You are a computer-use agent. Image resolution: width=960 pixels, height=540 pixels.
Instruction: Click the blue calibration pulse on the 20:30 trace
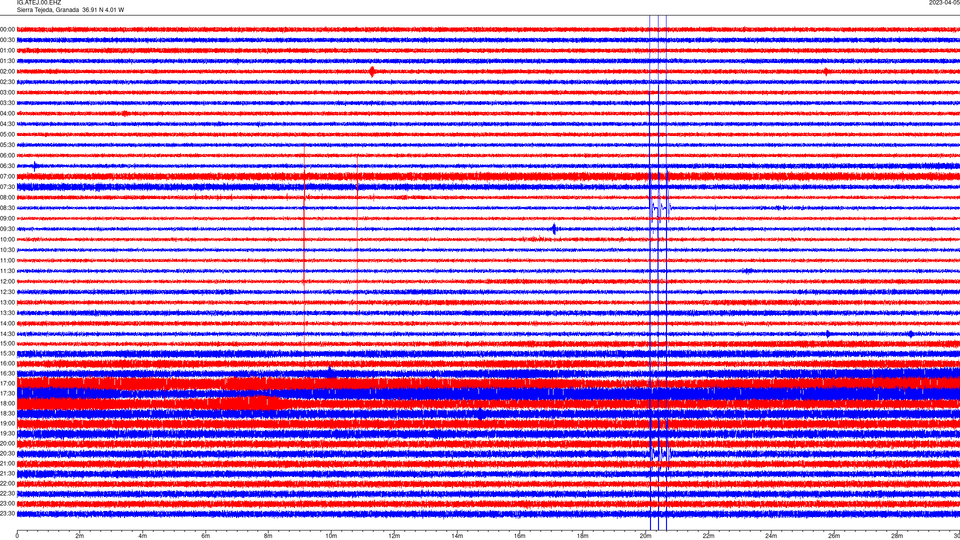[660, 453]
